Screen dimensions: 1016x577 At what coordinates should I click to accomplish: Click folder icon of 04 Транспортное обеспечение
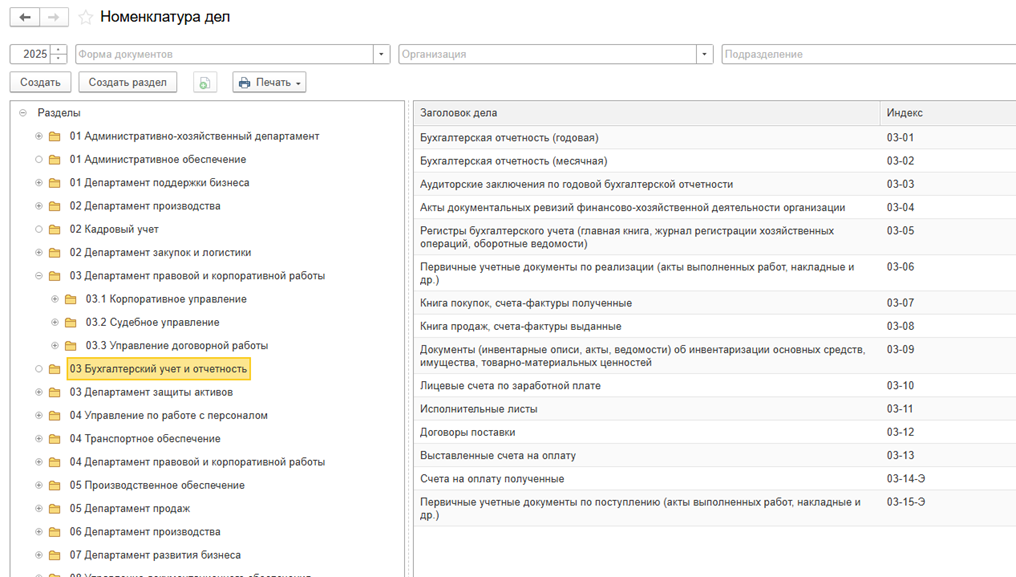[x=55, y=439]
